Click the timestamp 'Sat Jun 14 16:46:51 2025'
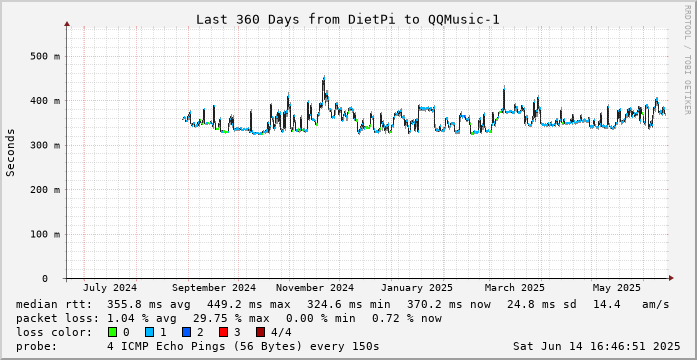697x360 pixels. click(x=597, y=346)
